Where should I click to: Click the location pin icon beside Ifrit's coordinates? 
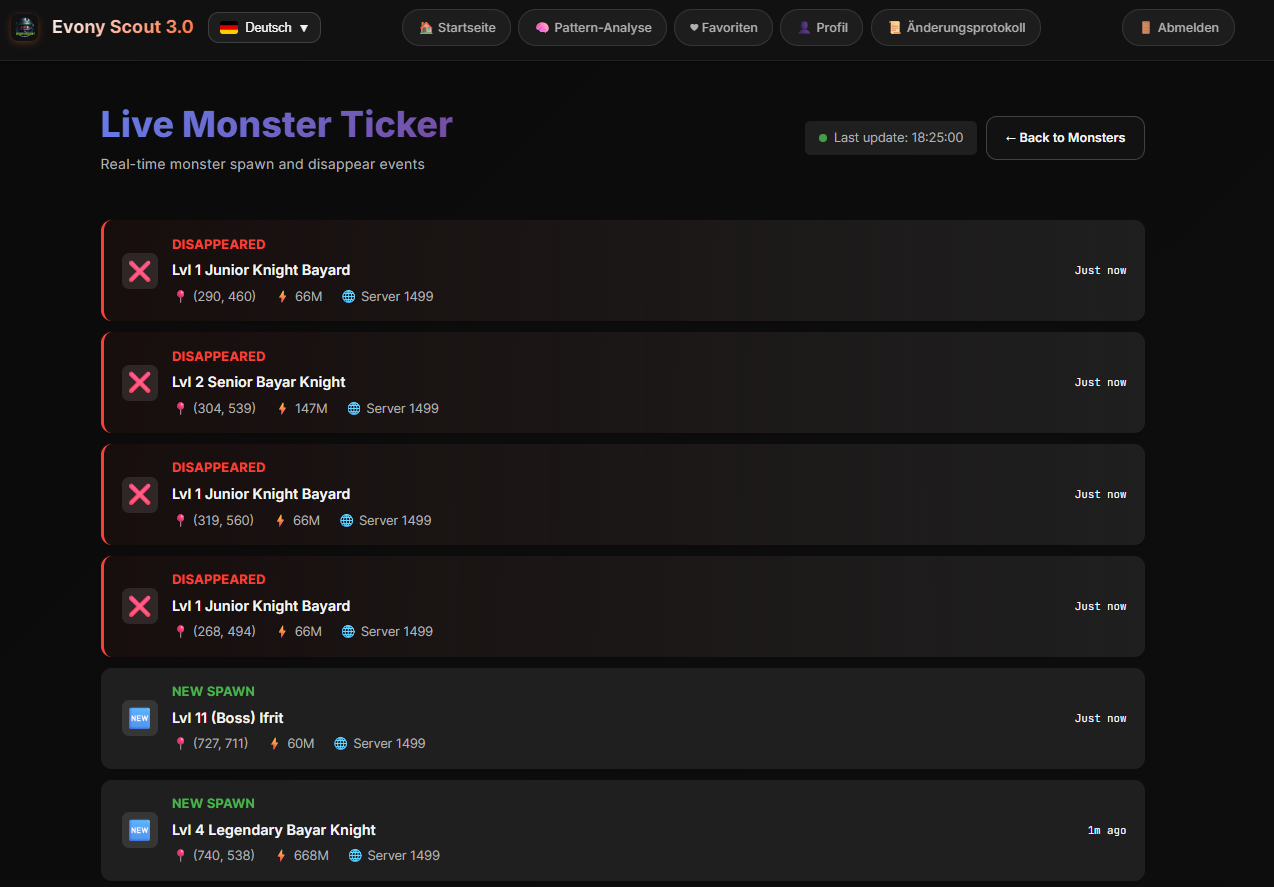click(x=180, y=743)
